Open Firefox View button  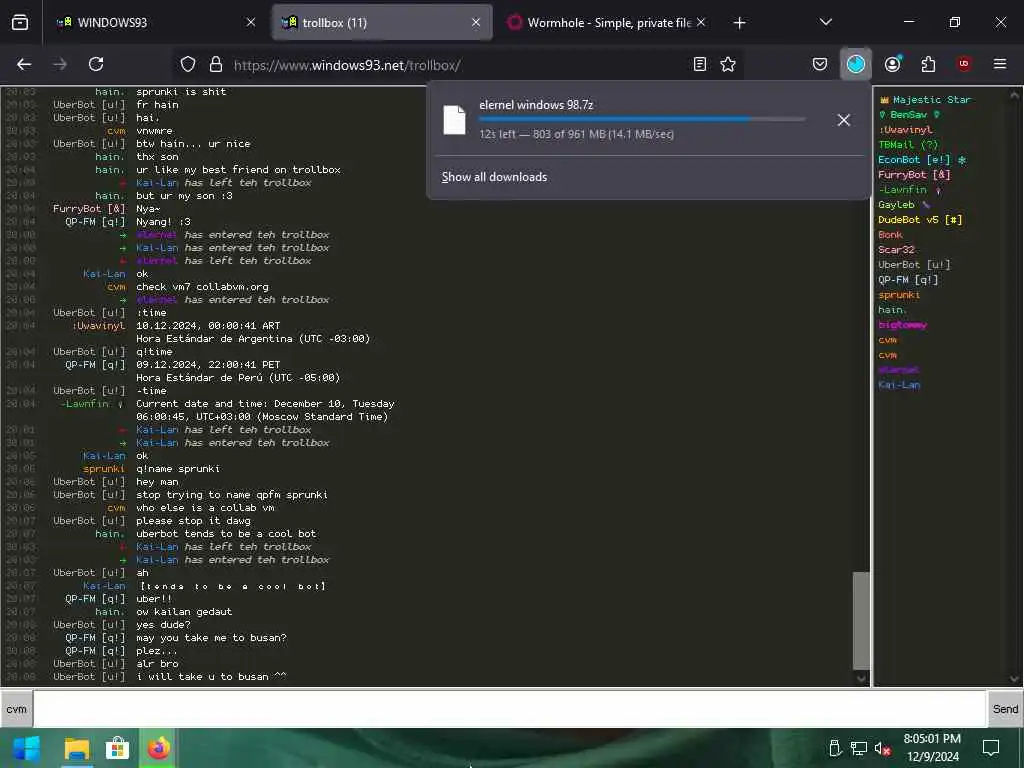click(20, 22)
